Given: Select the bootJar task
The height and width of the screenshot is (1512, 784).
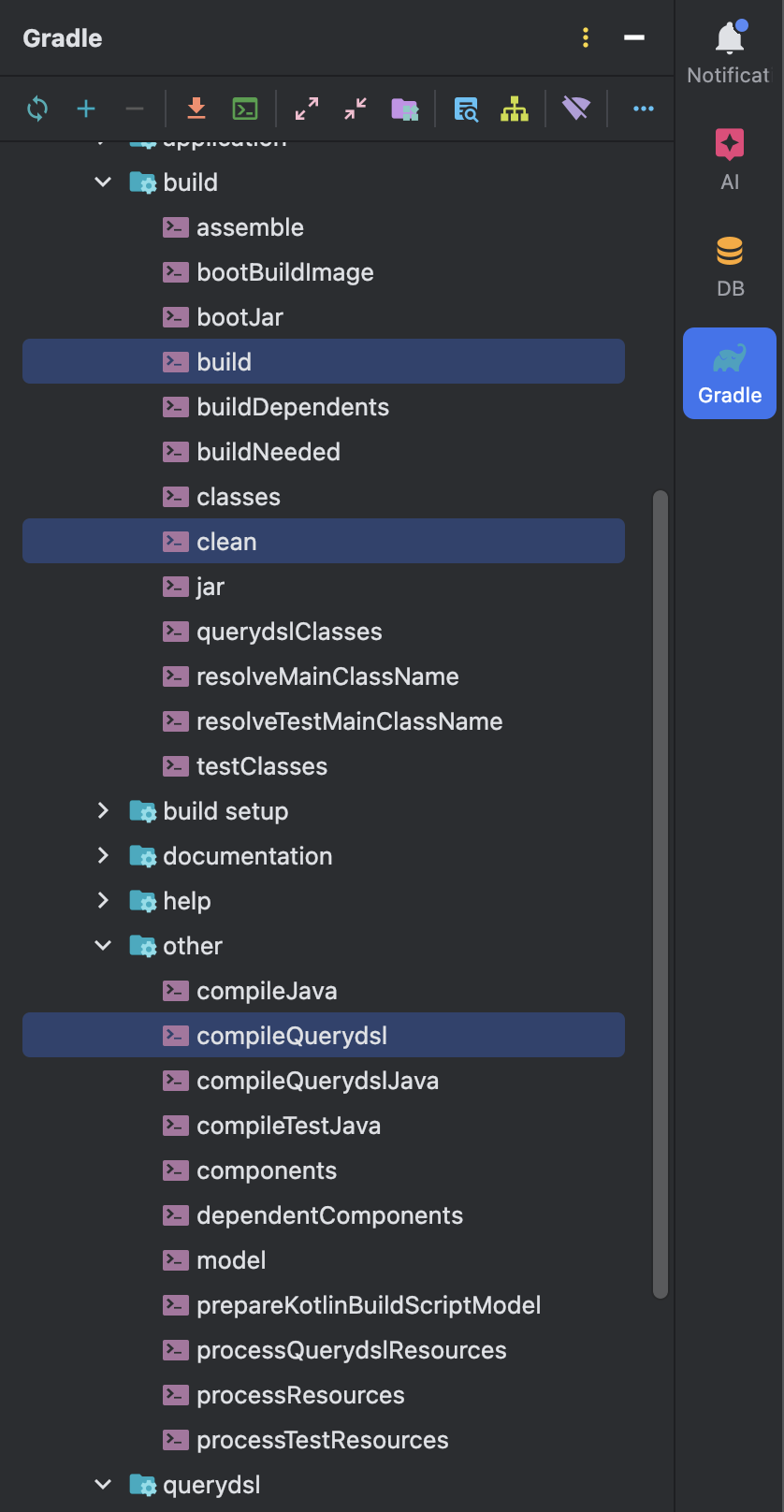Looking at the screenshot, I should 324,317.
